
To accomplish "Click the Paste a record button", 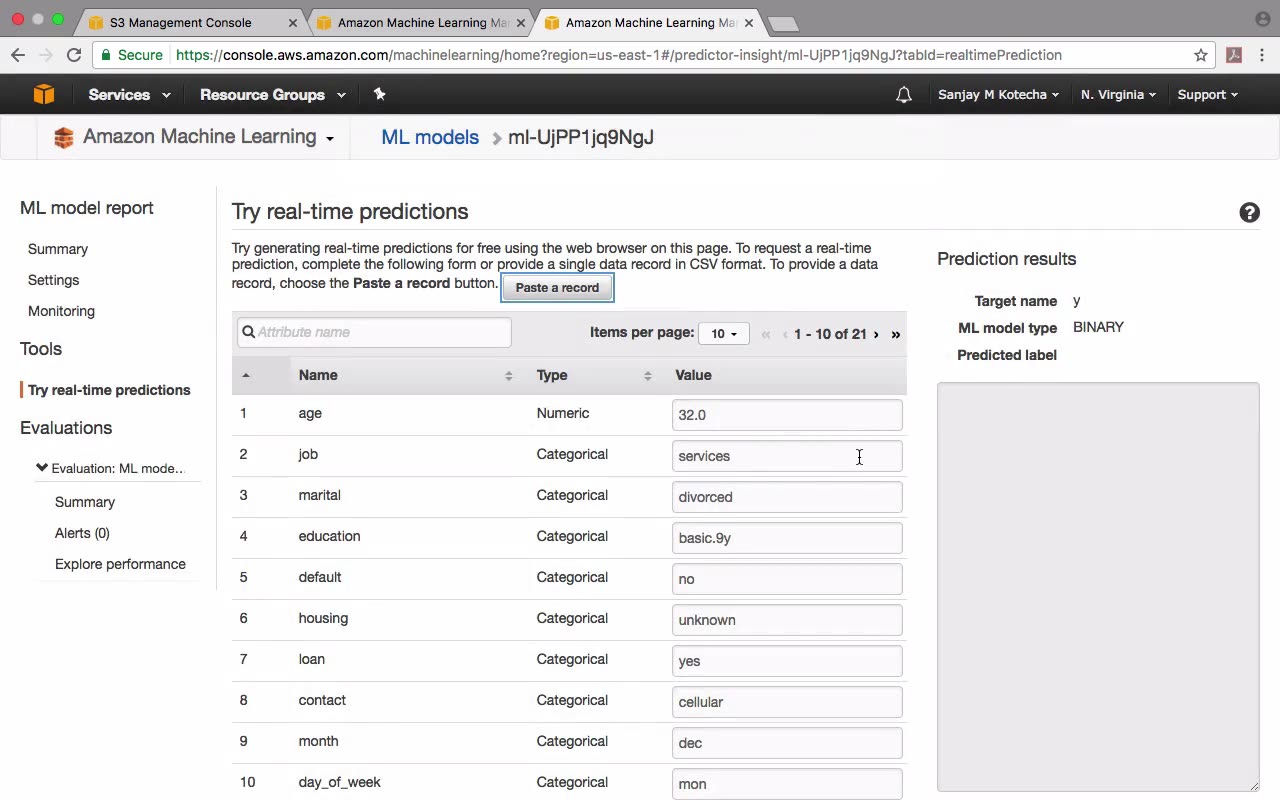I will click(x=557, y=288).
